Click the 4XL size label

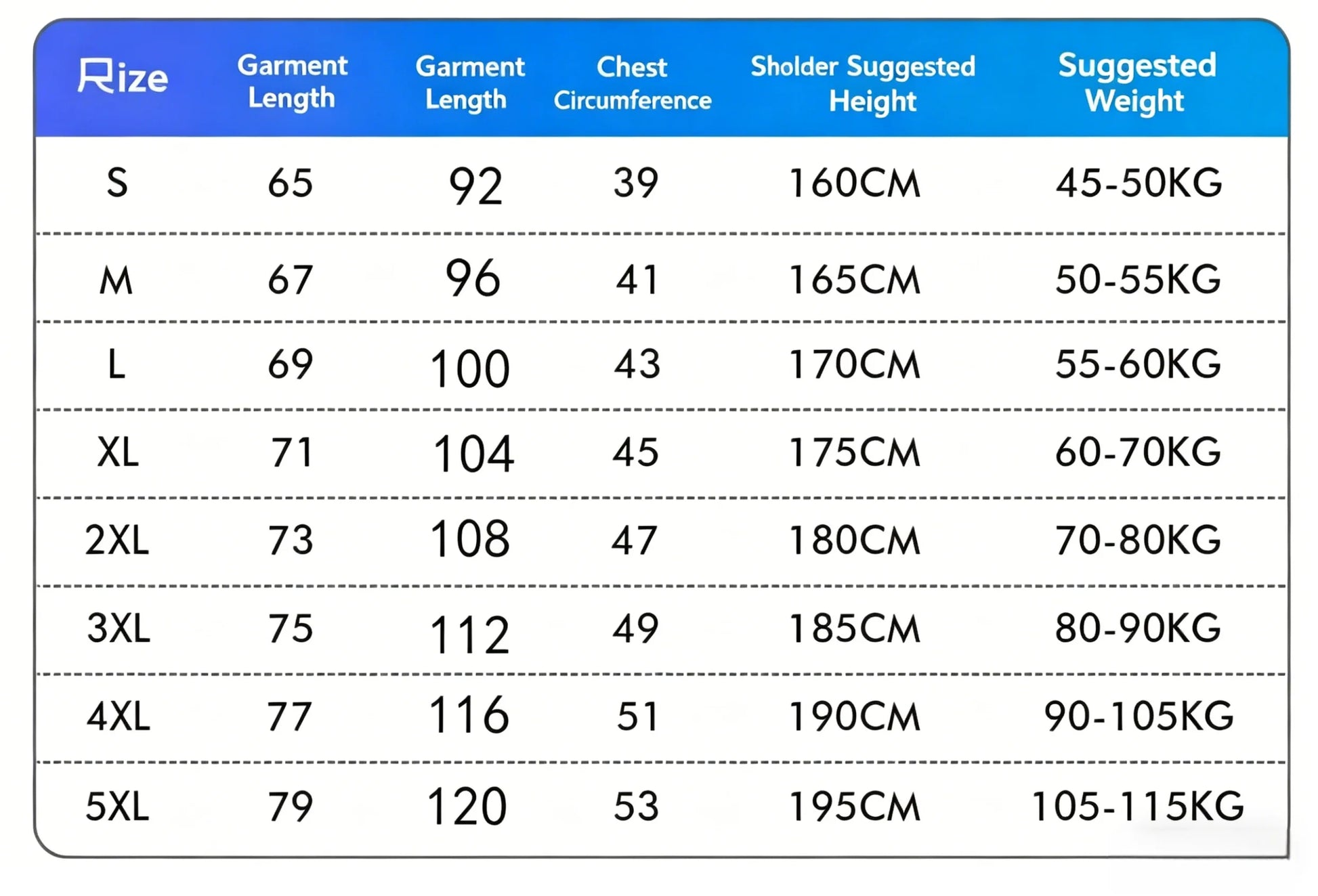tap(119, 716)
